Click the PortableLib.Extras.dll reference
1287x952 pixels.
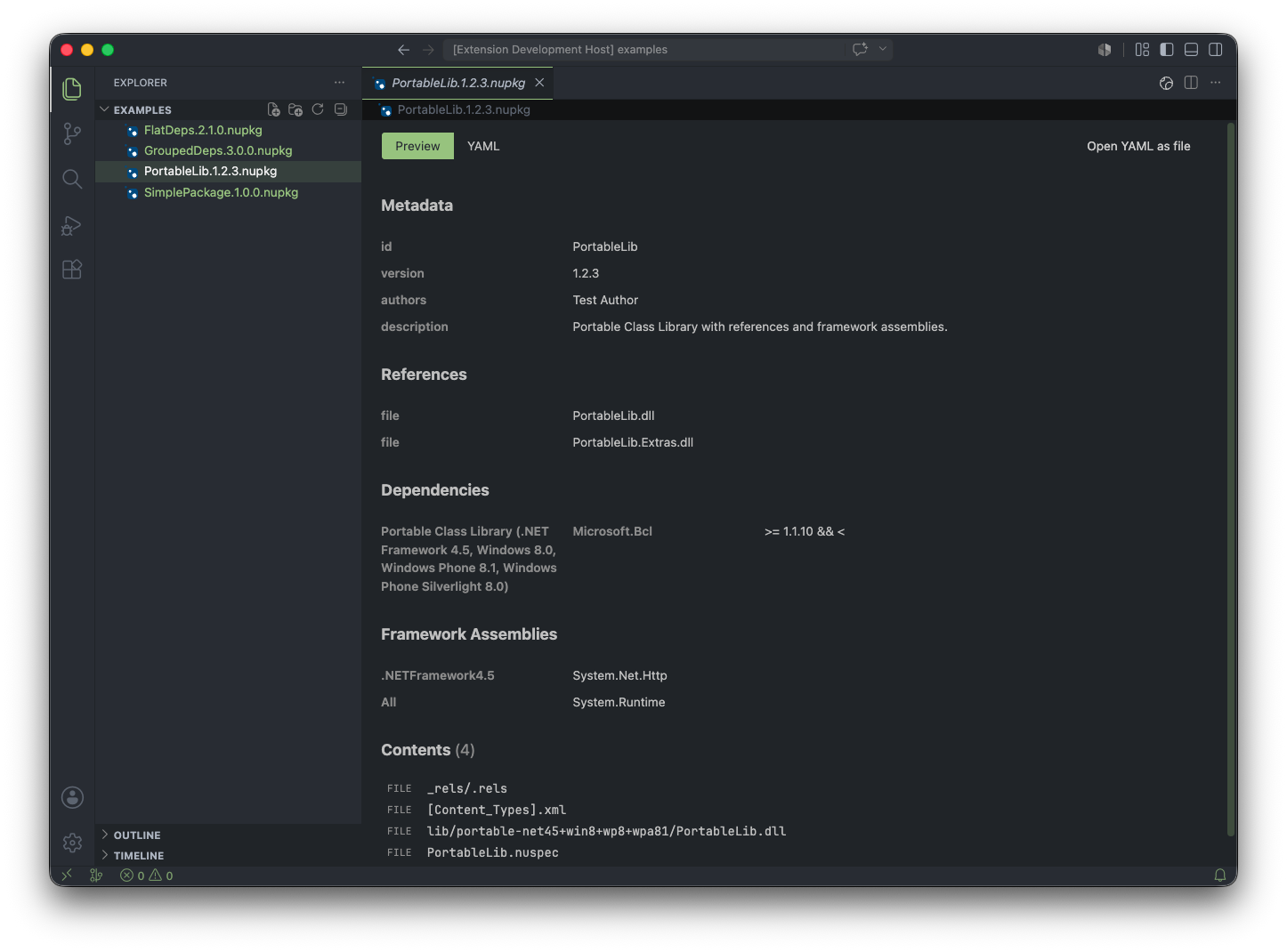(633, 442)
